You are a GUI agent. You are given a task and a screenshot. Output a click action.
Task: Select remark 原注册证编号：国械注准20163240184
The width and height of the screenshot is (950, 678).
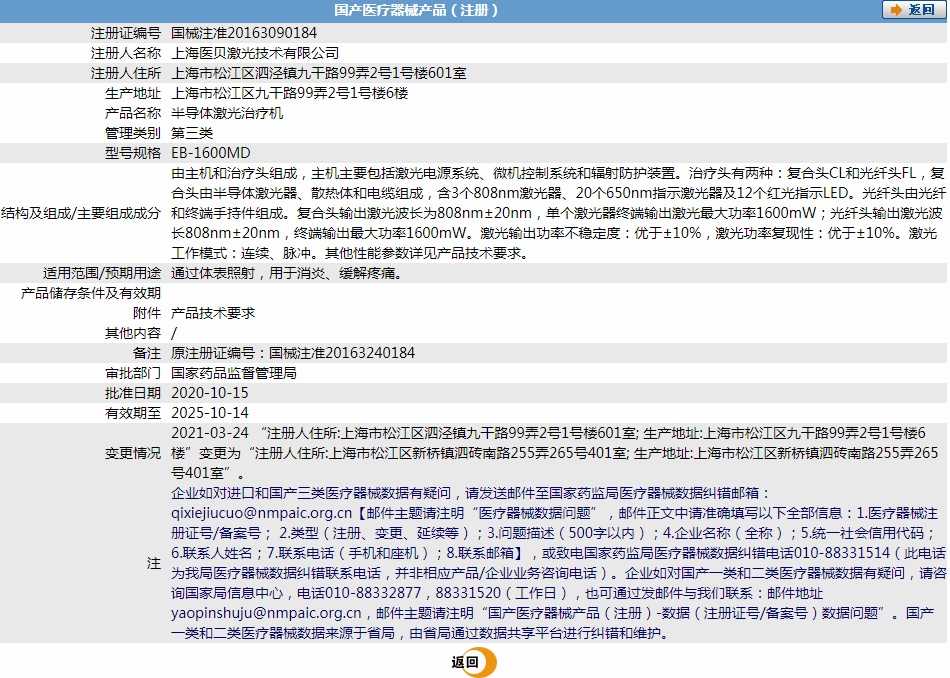[293, 353]
